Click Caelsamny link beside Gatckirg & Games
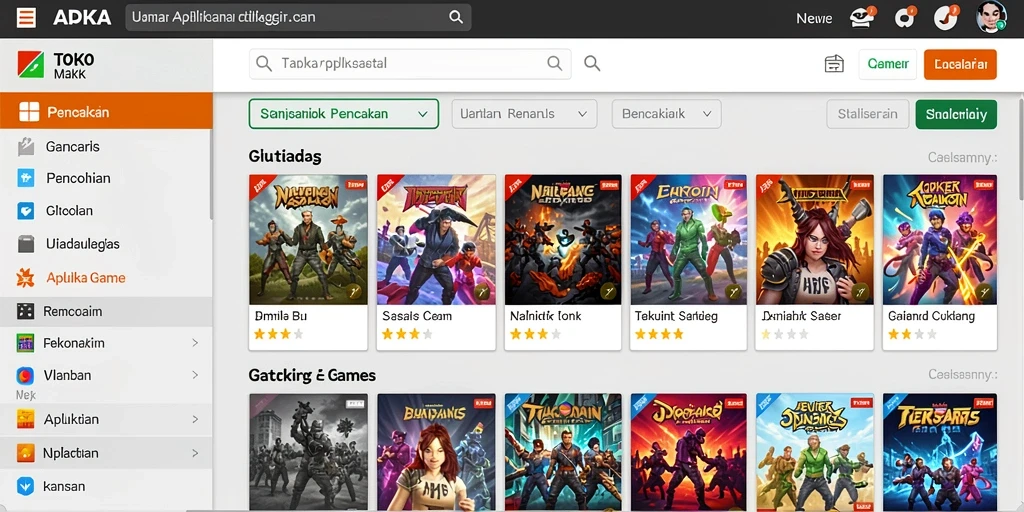Screen dimensions: 1024x512 click(x=963, y=375)
